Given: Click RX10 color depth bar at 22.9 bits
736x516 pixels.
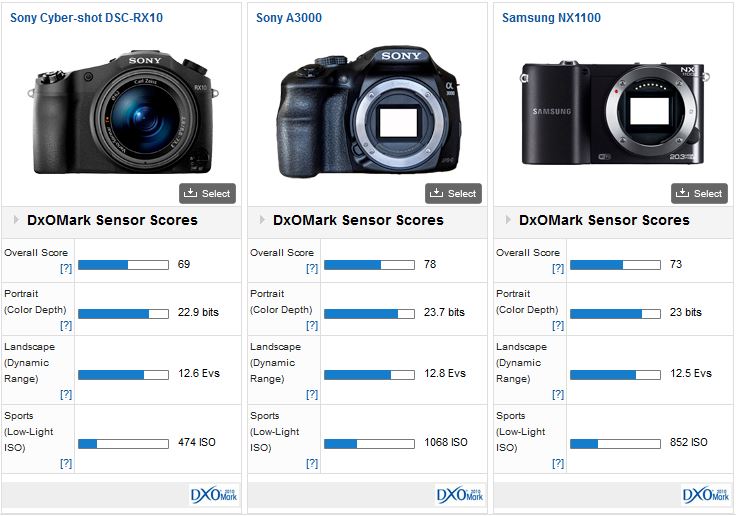Looking at the screenshot, I should click(123, 314).
